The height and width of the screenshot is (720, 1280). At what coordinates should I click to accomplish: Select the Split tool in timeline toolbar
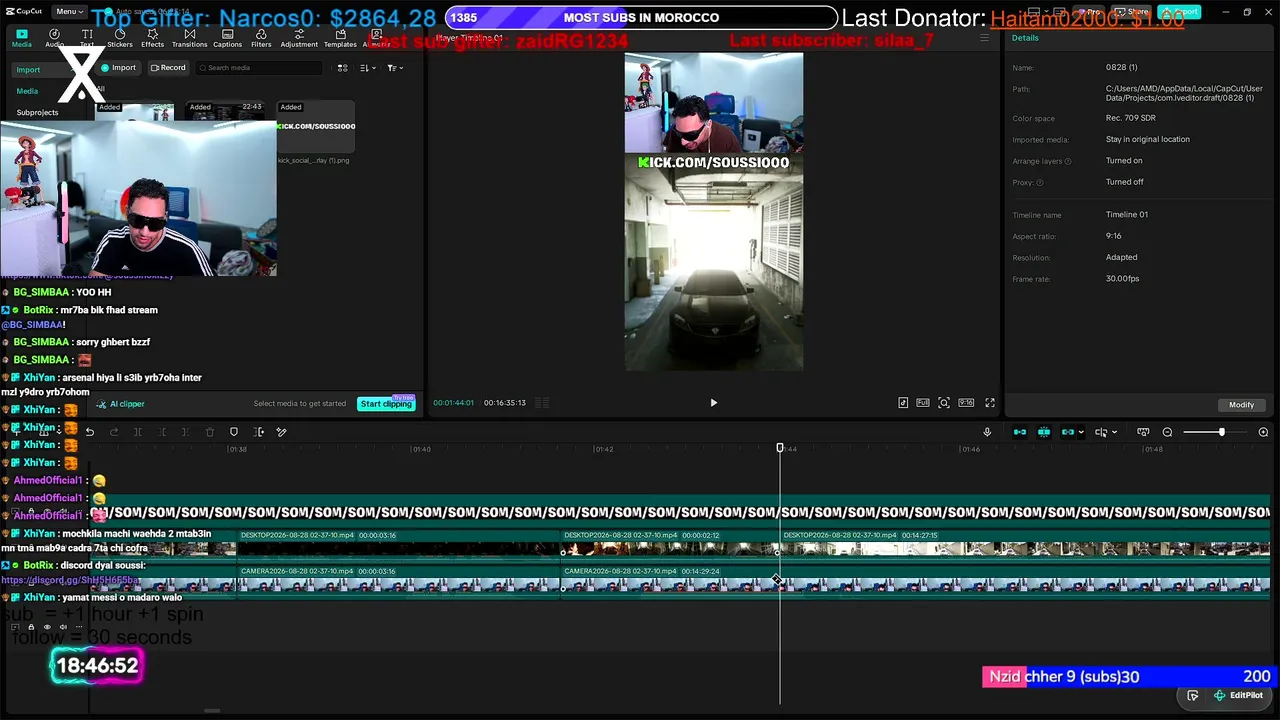138,432
